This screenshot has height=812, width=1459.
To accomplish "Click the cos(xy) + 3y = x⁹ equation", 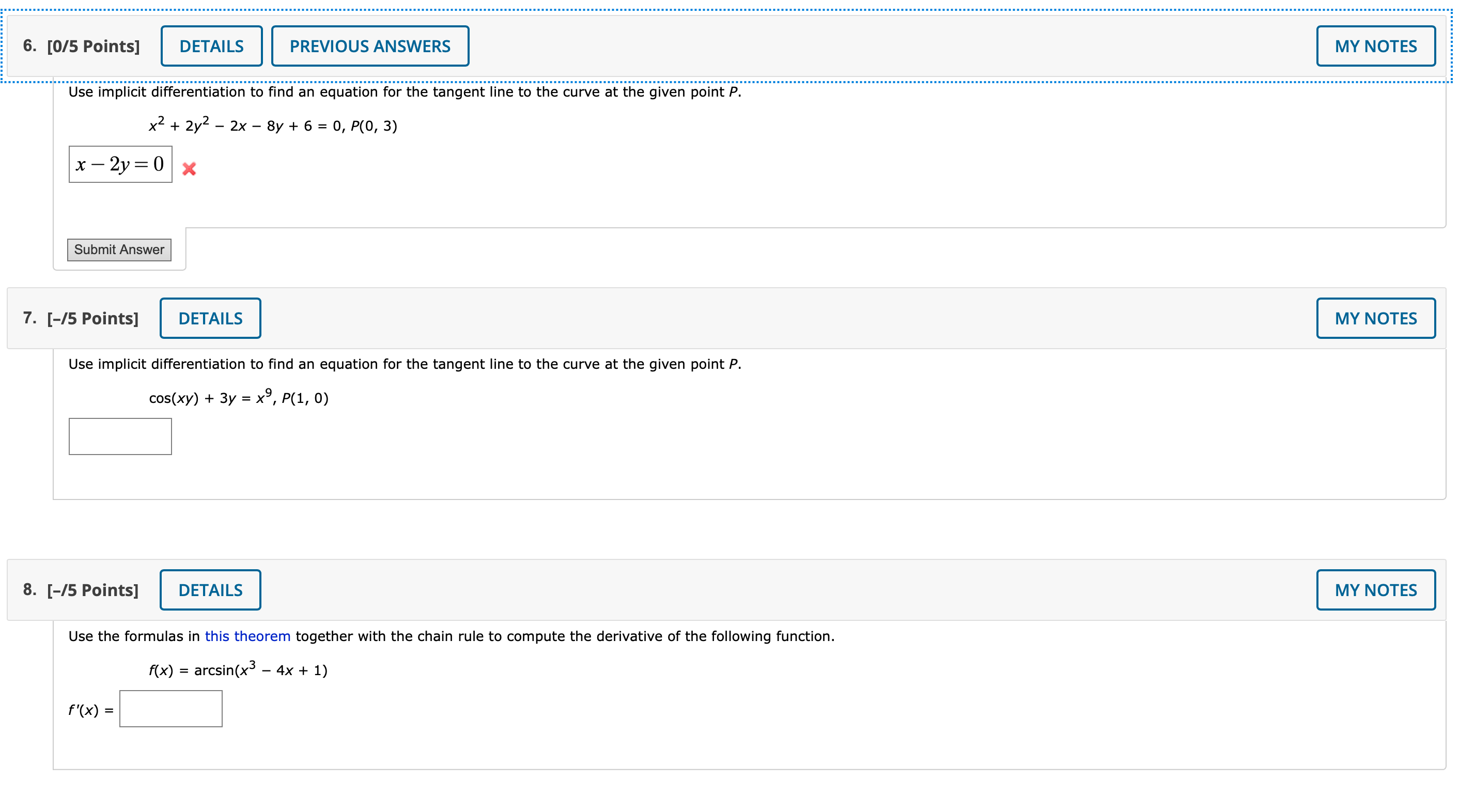I will point(238,398).
